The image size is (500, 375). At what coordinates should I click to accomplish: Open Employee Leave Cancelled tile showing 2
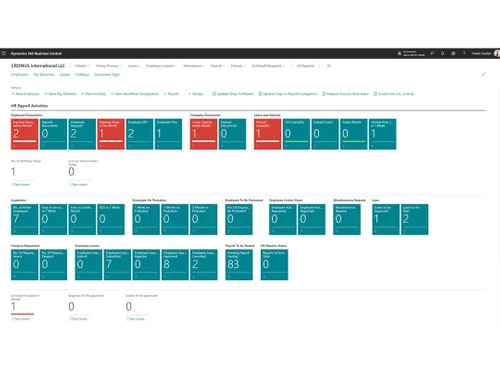pyautogui.click(x=204, y=265)
